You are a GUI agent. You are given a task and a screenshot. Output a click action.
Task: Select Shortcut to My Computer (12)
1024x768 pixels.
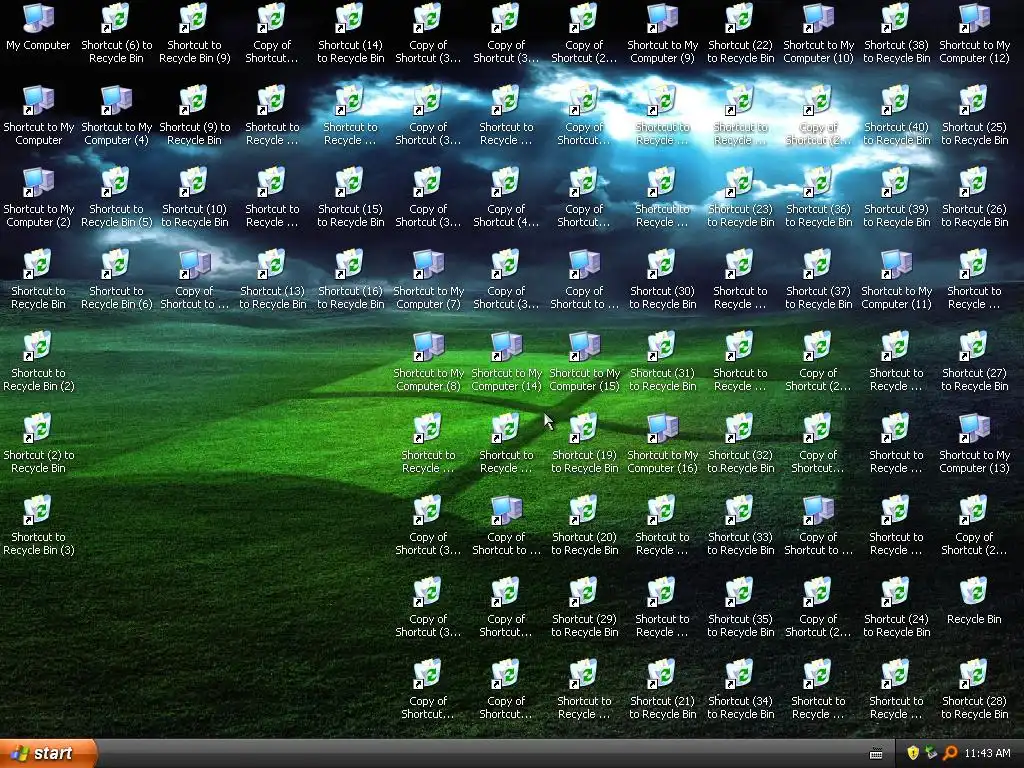974,34
